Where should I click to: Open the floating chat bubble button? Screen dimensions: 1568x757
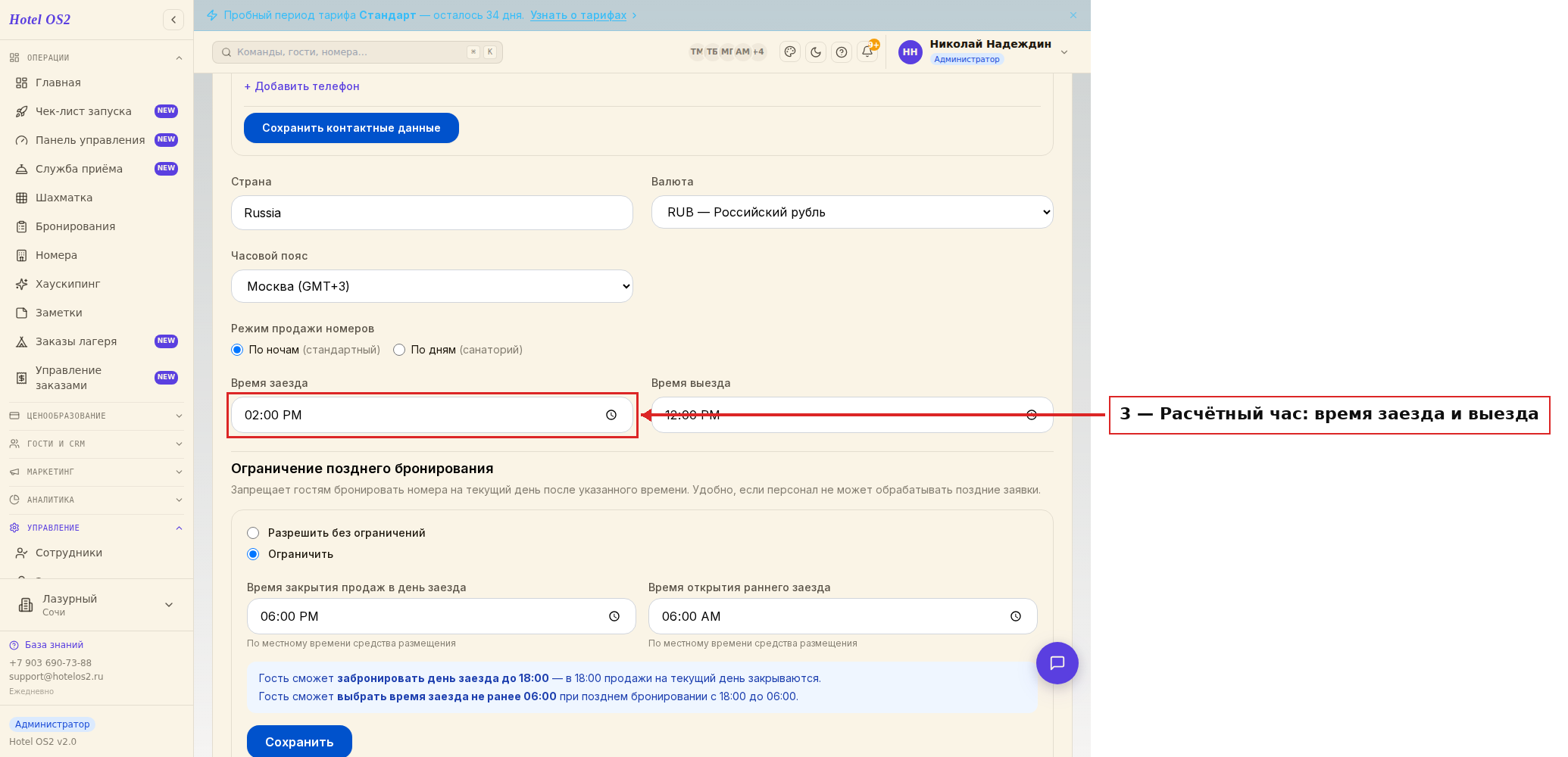(1057, 663)
